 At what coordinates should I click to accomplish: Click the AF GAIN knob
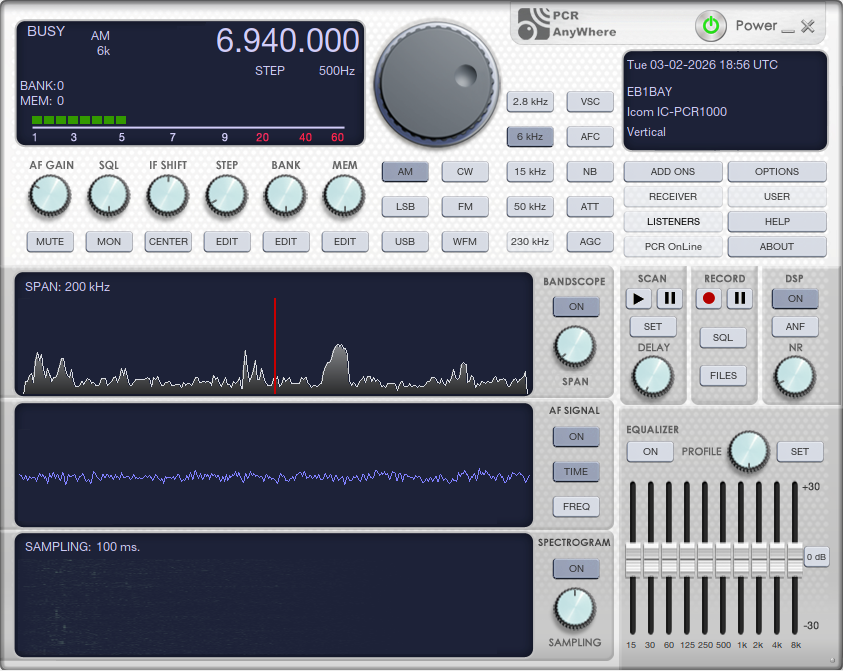pyautogui.click(x=50, y=197)
